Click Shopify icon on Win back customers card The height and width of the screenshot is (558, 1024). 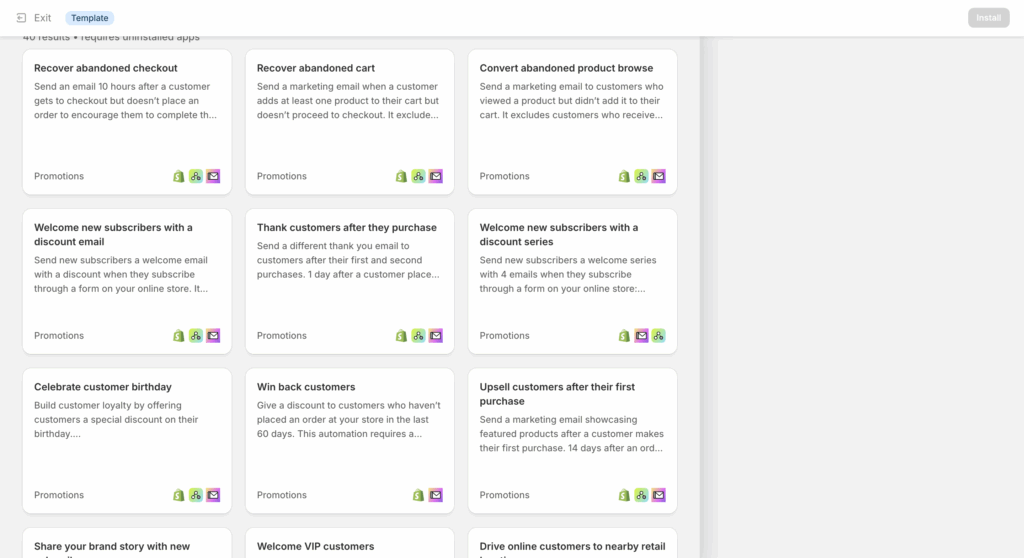point(418,495)
